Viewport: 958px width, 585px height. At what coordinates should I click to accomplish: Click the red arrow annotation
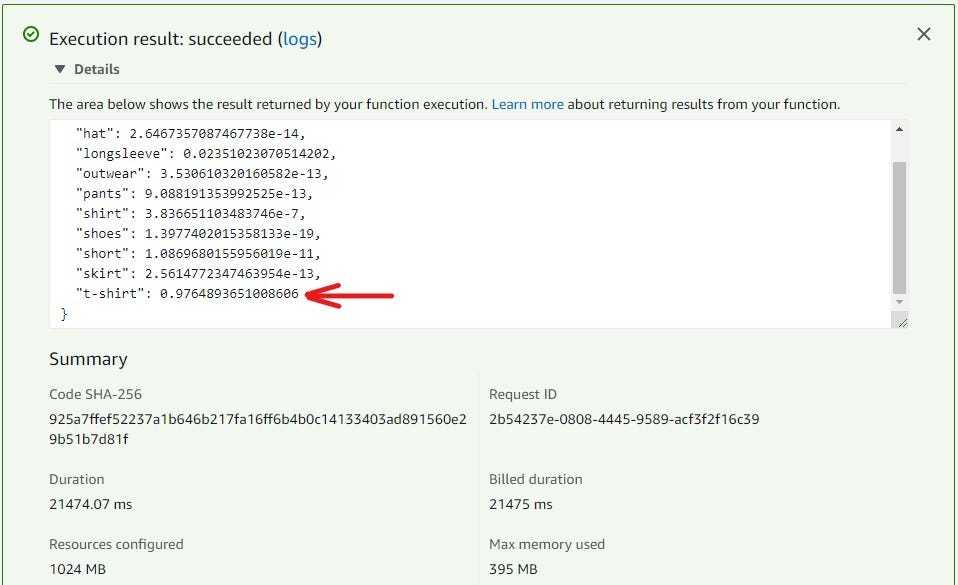coord(351,295)
